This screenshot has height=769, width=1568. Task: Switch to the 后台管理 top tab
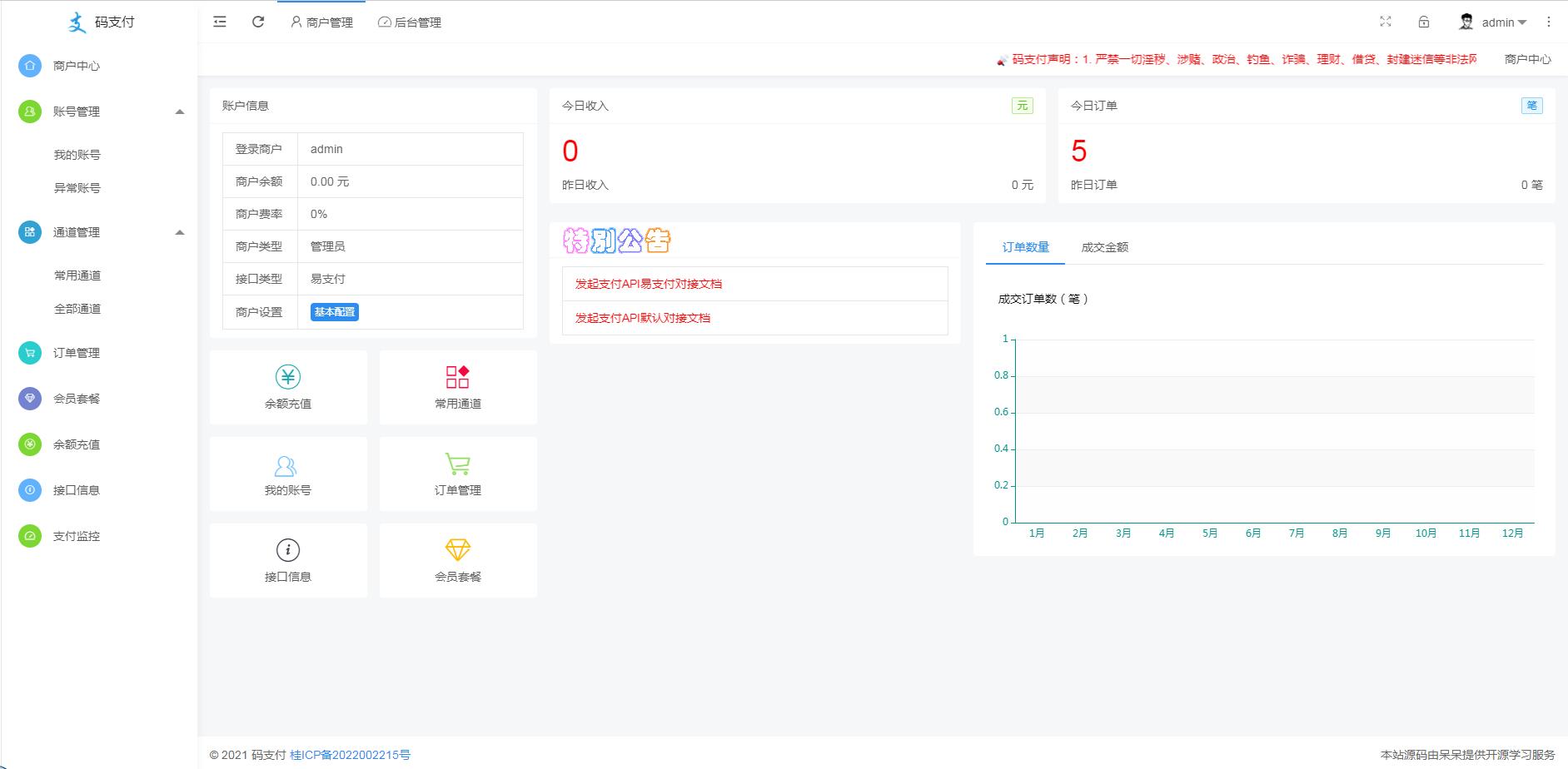tap(410, 22)
